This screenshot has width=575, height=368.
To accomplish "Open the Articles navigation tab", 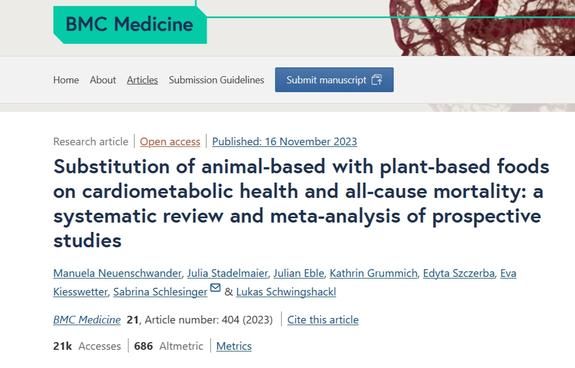I will 142,80.
